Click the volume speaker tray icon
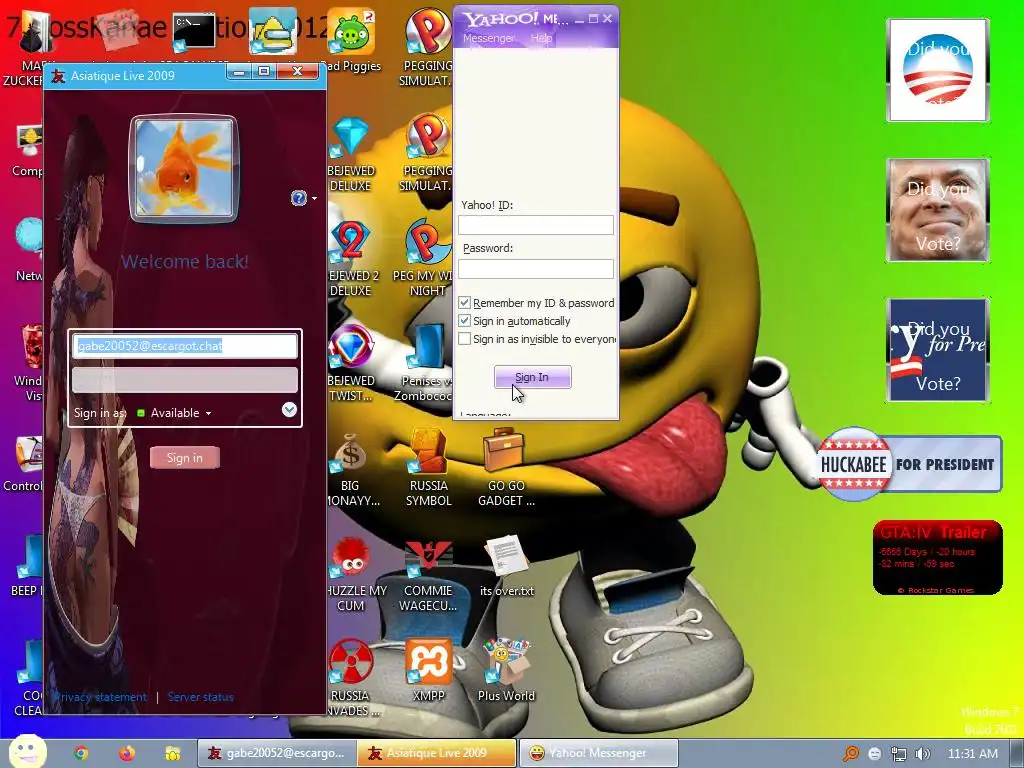The image size is (1024, 768). pos(923,754)
